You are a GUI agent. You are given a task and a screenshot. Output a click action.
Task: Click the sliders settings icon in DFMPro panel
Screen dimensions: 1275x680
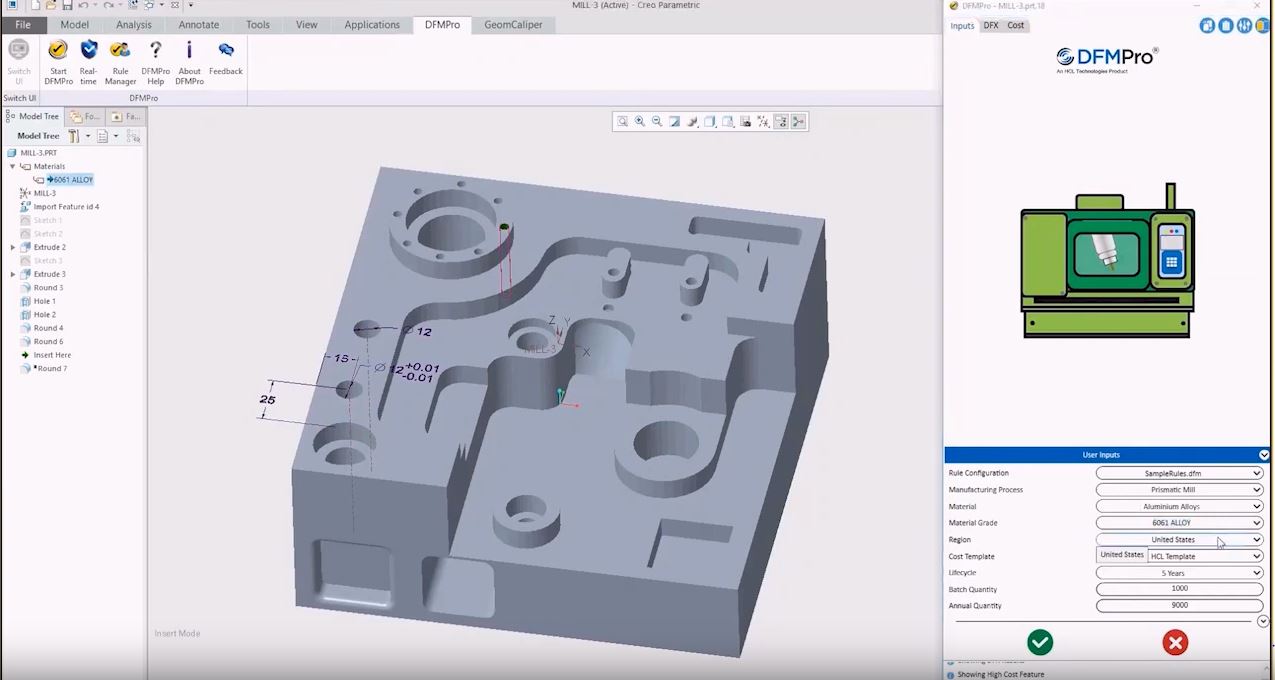coord(1244,26)
